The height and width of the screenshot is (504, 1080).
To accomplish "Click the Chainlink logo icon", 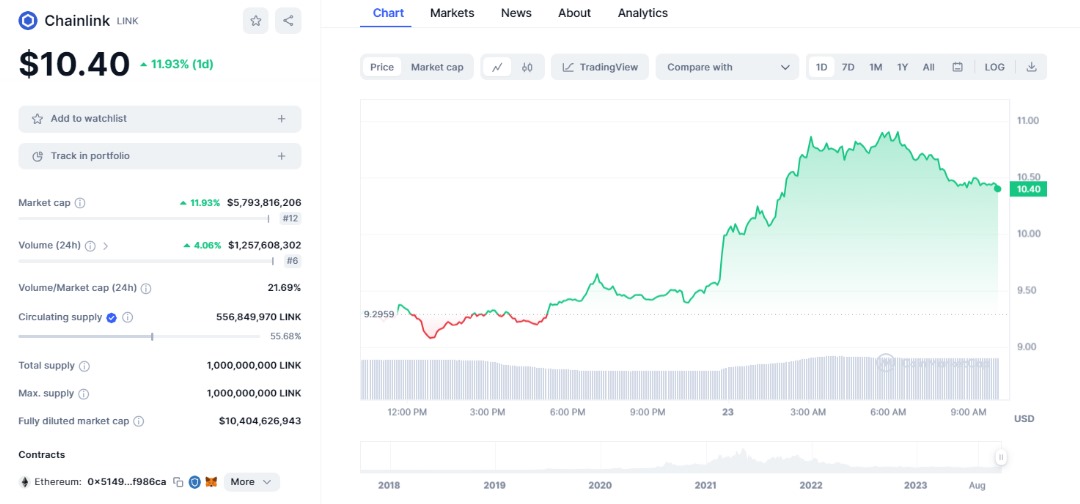I will (28, 21).
